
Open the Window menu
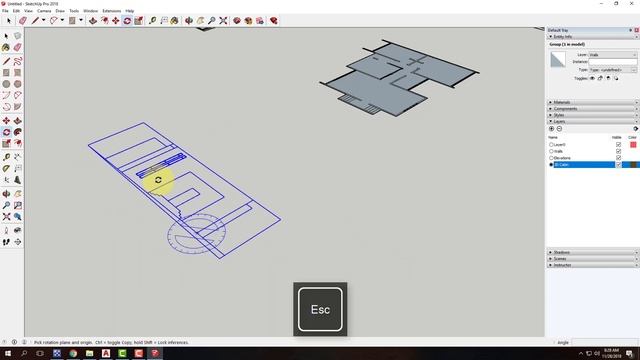pos(91,11)
